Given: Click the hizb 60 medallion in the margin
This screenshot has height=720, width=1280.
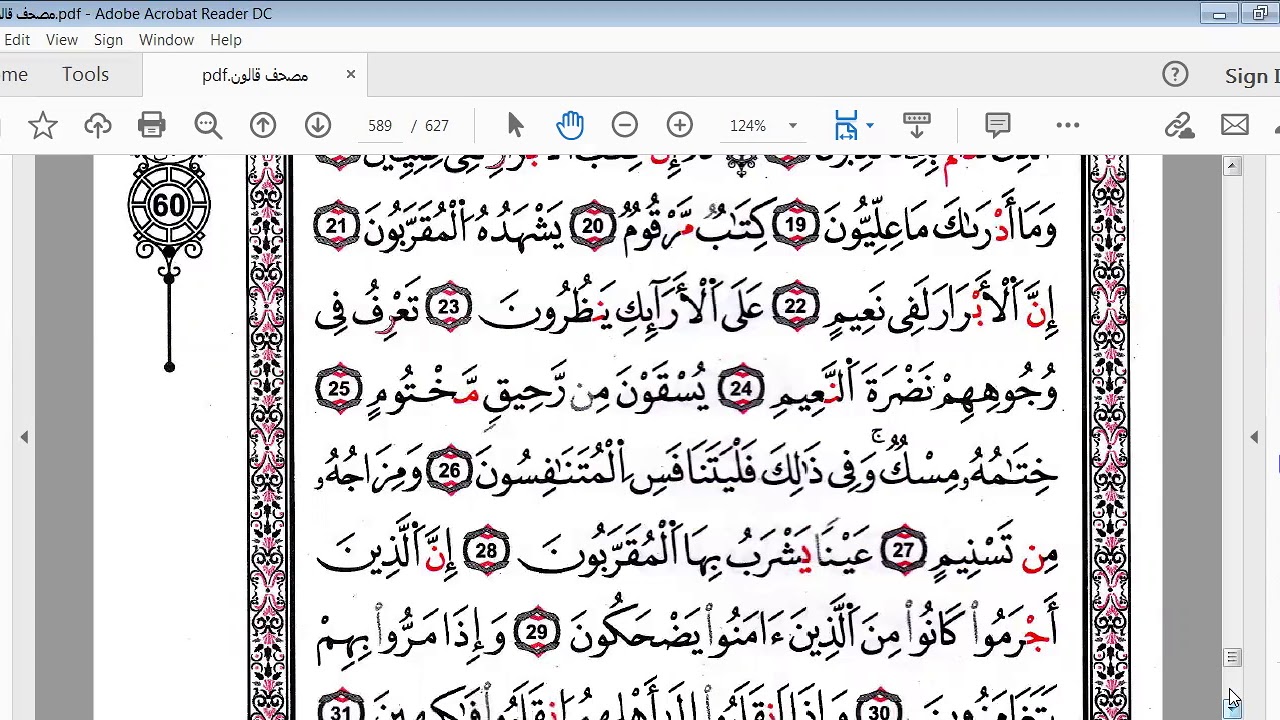Looking at the screenshot, I should [x=169, y=206].
